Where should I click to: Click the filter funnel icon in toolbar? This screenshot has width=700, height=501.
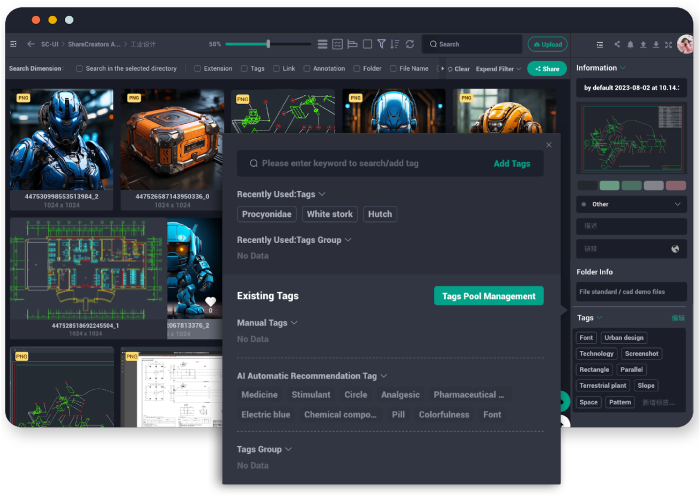tap(381, 44)
